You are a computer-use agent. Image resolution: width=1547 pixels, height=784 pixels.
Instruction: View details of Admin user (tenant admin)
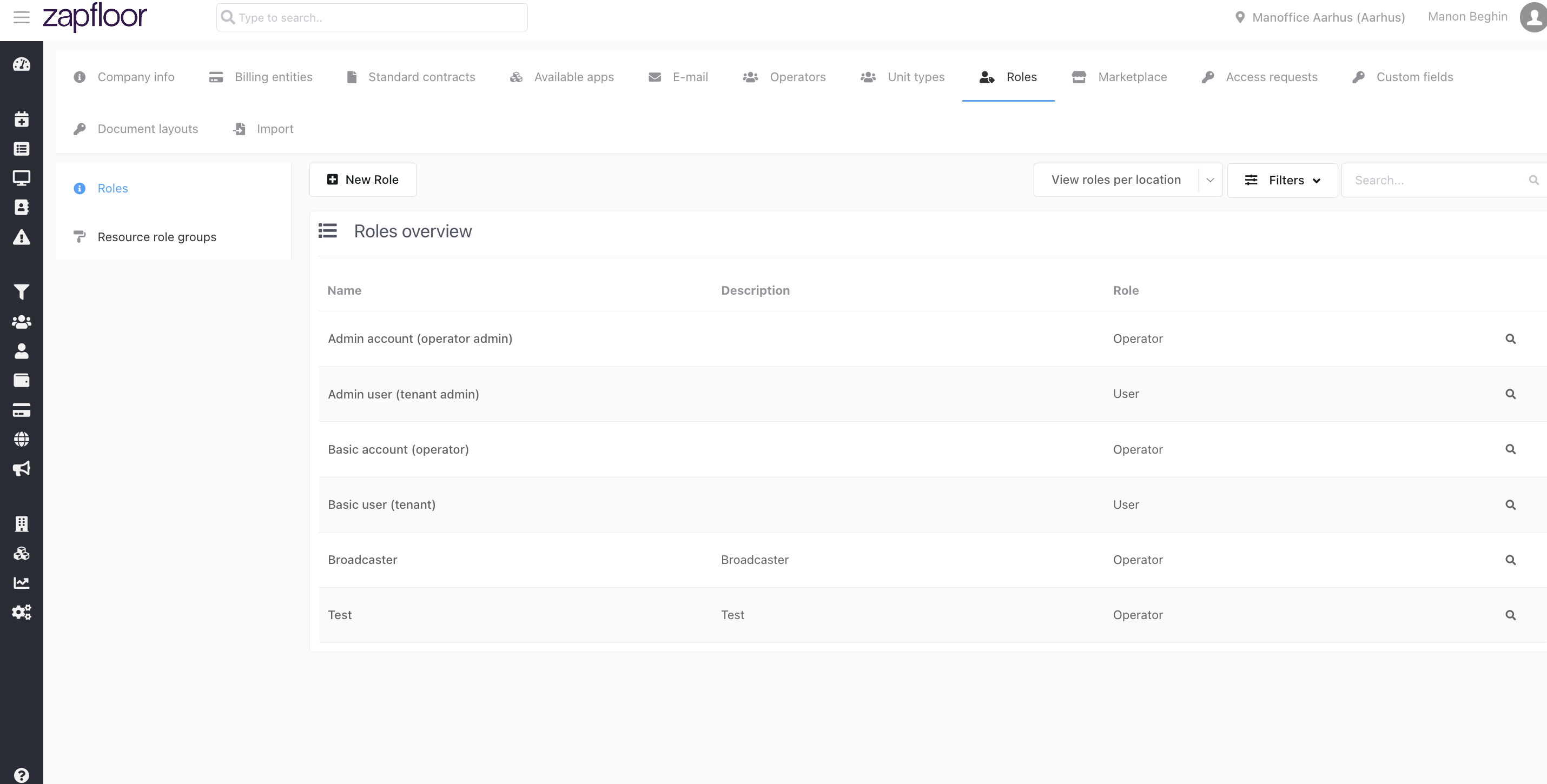[1511, 394]
